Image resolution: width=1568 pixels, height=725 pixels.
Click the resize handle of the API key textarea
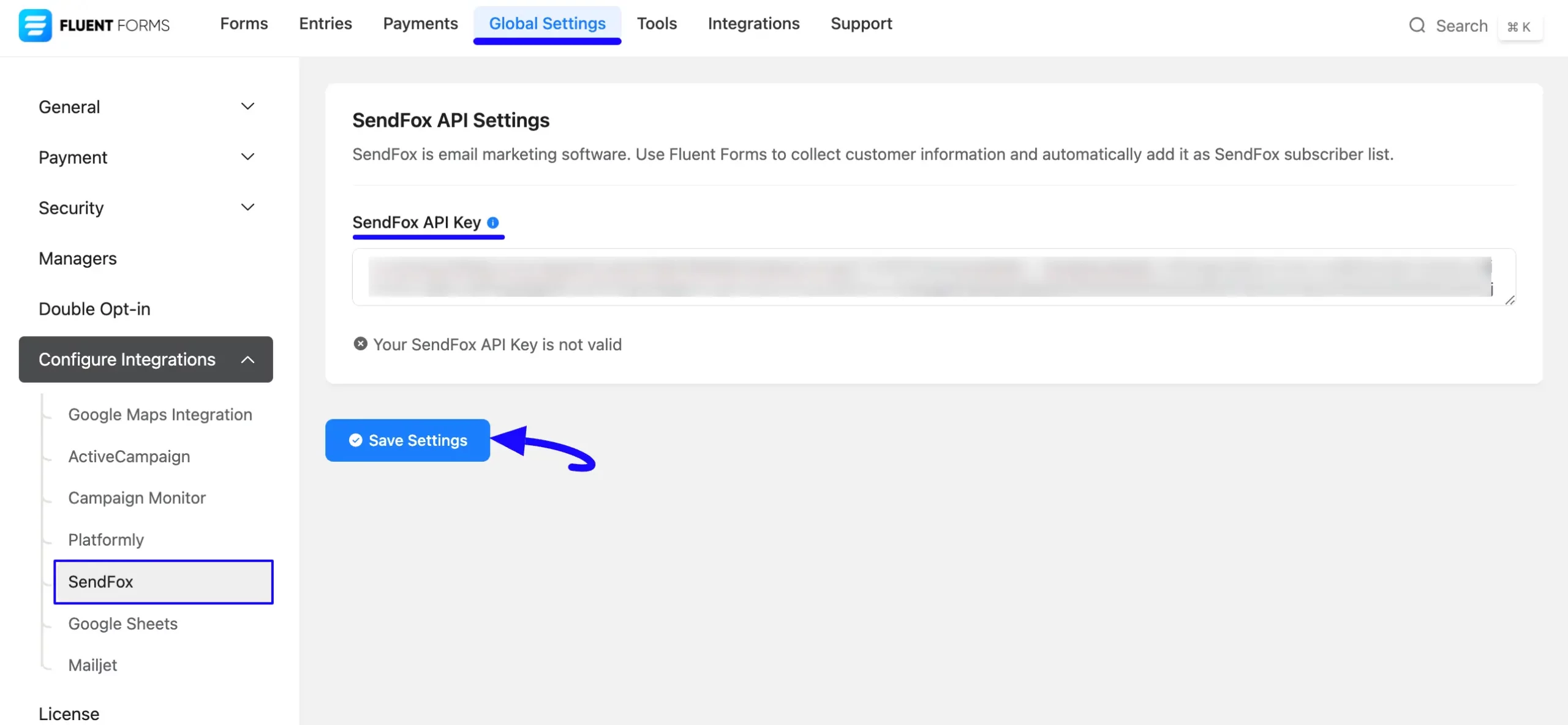1510,299
